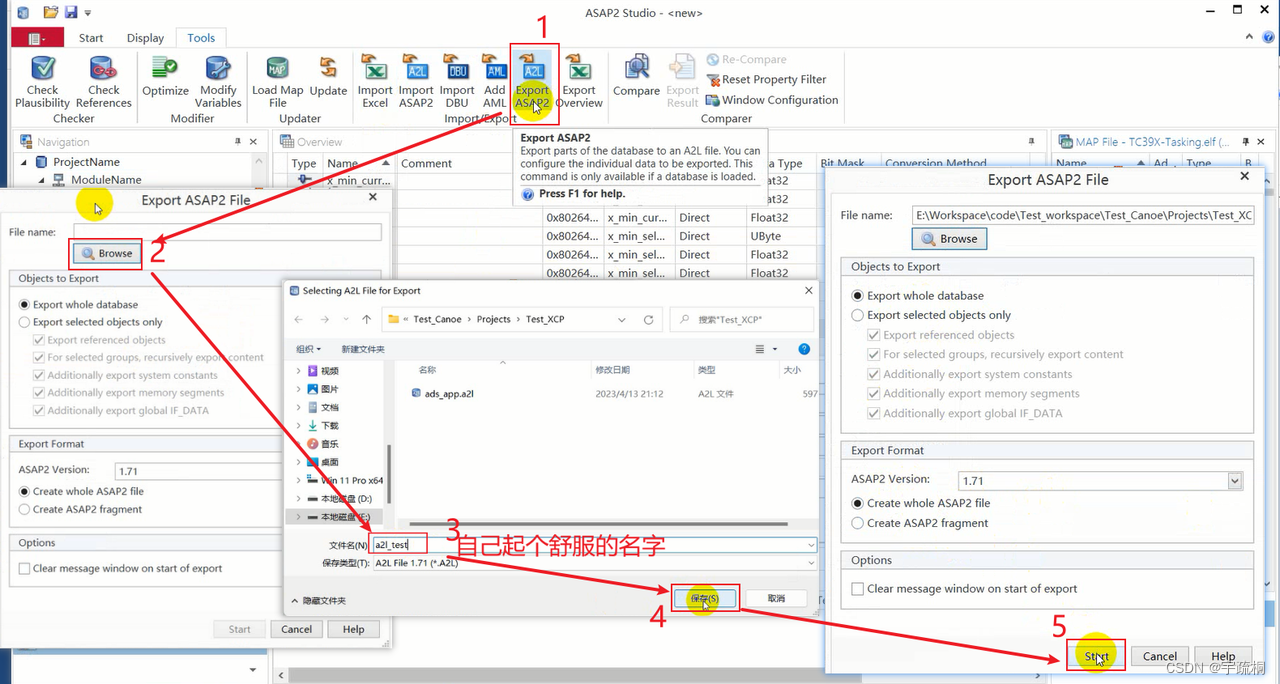The height and width of the screenshot is (684, 1280).
Task: Click 新建文件夹 in the file dialog
Action: pyautogui.click(x=363, y=349)
